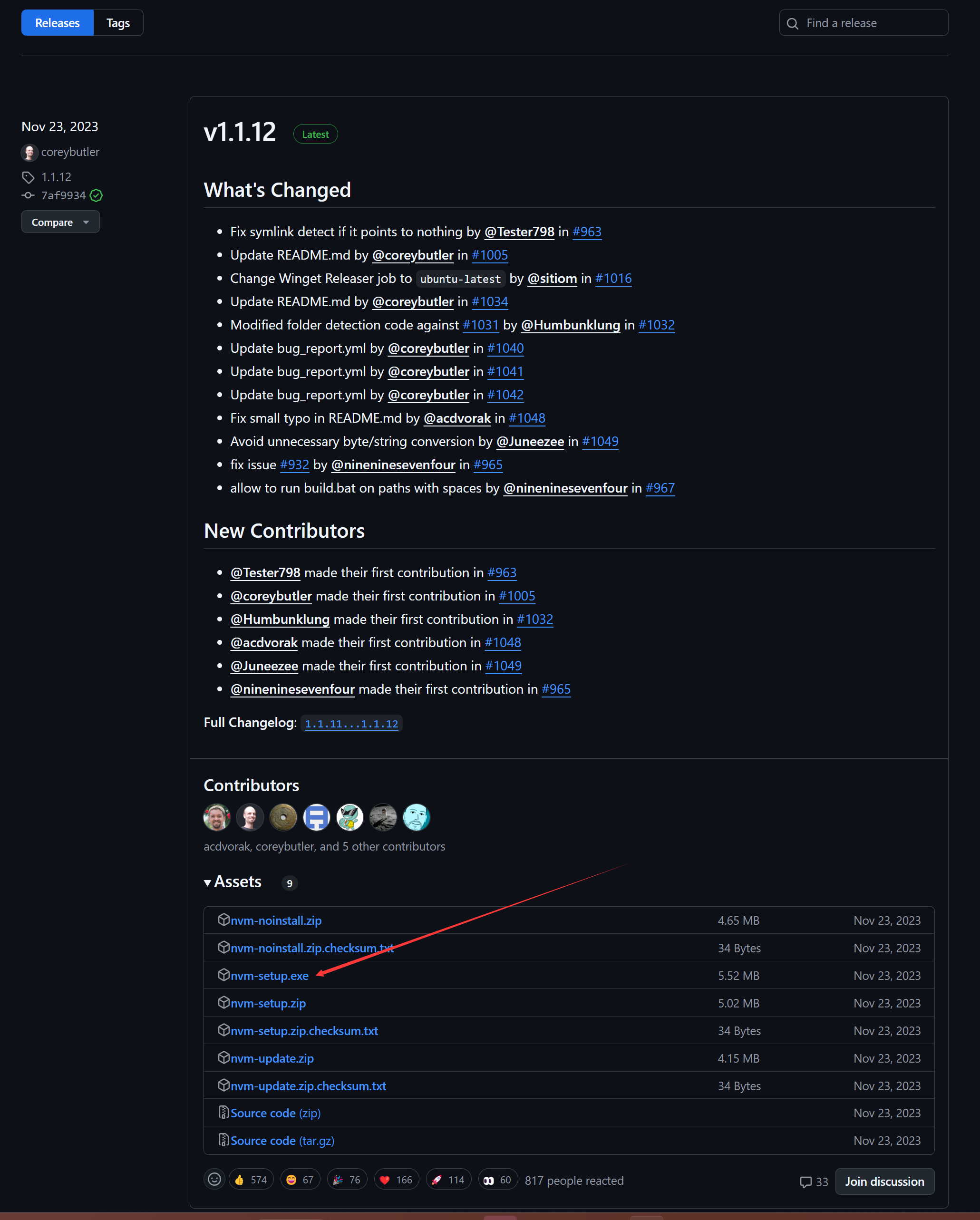This screenshot has height=1220, width=980.
Task: Click the eyes reaction with 60
Action: [x=497, y=1180]
